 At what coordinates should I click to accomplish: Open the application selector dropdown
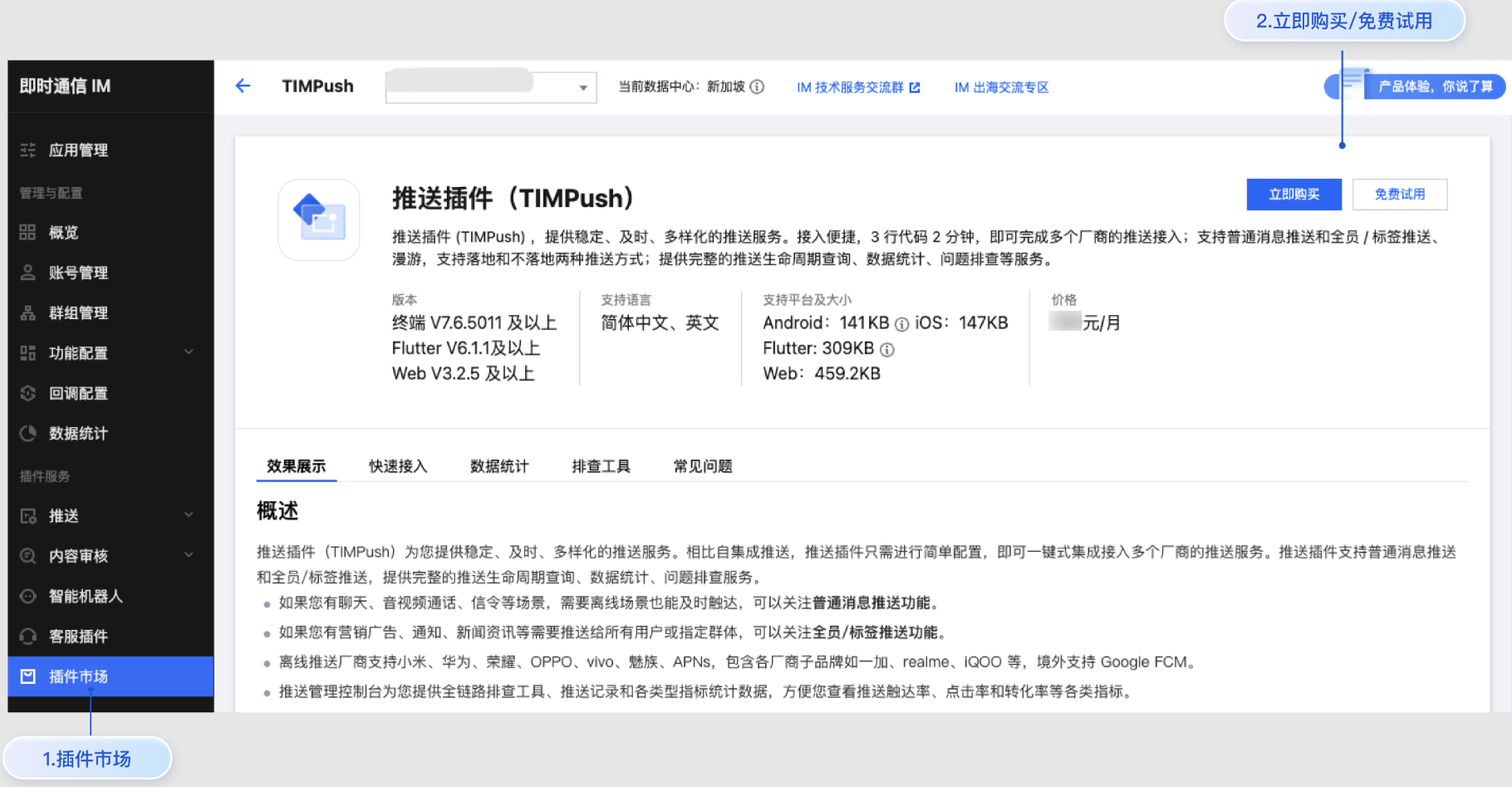coord(491,86)
